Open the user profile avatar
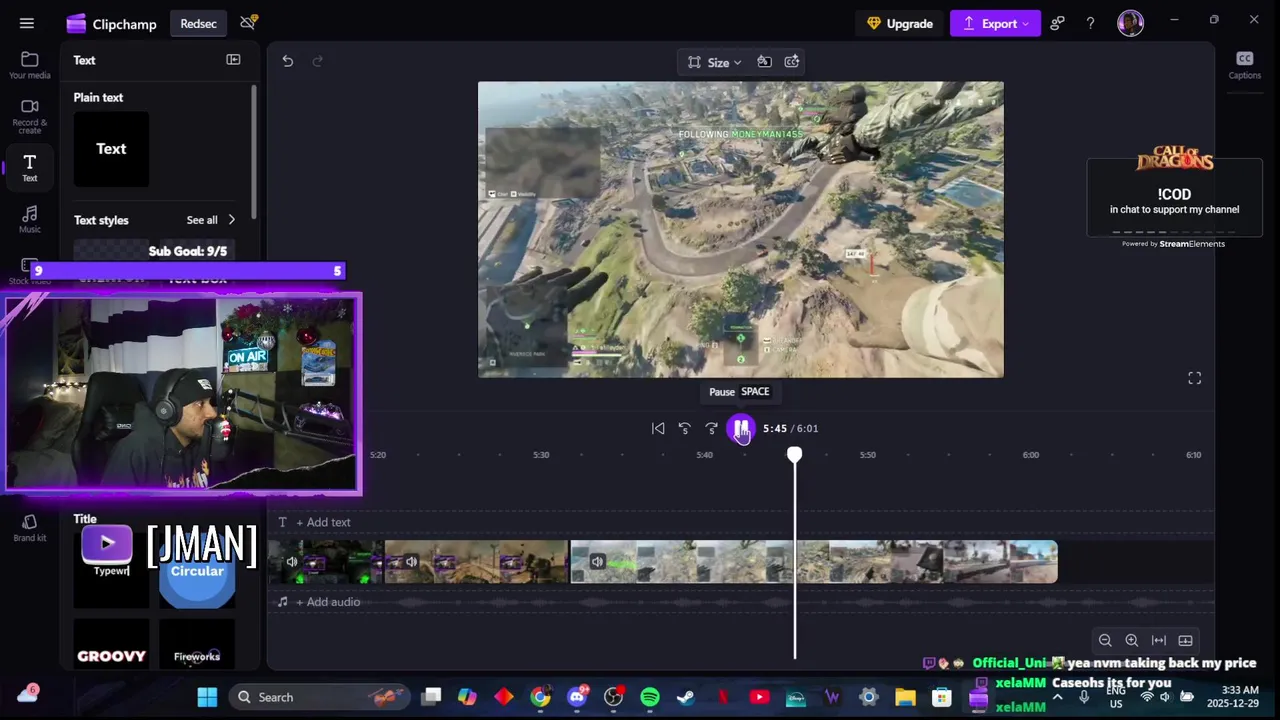The image size is (1280, 720). (x=1131, y=23)
